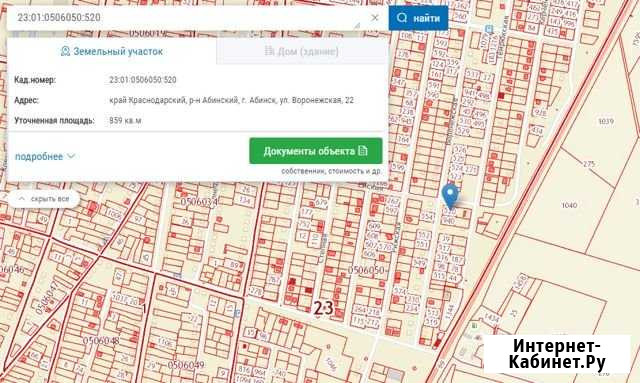
Task: Click parcel 275 on the map
Action: coord(589,164)
